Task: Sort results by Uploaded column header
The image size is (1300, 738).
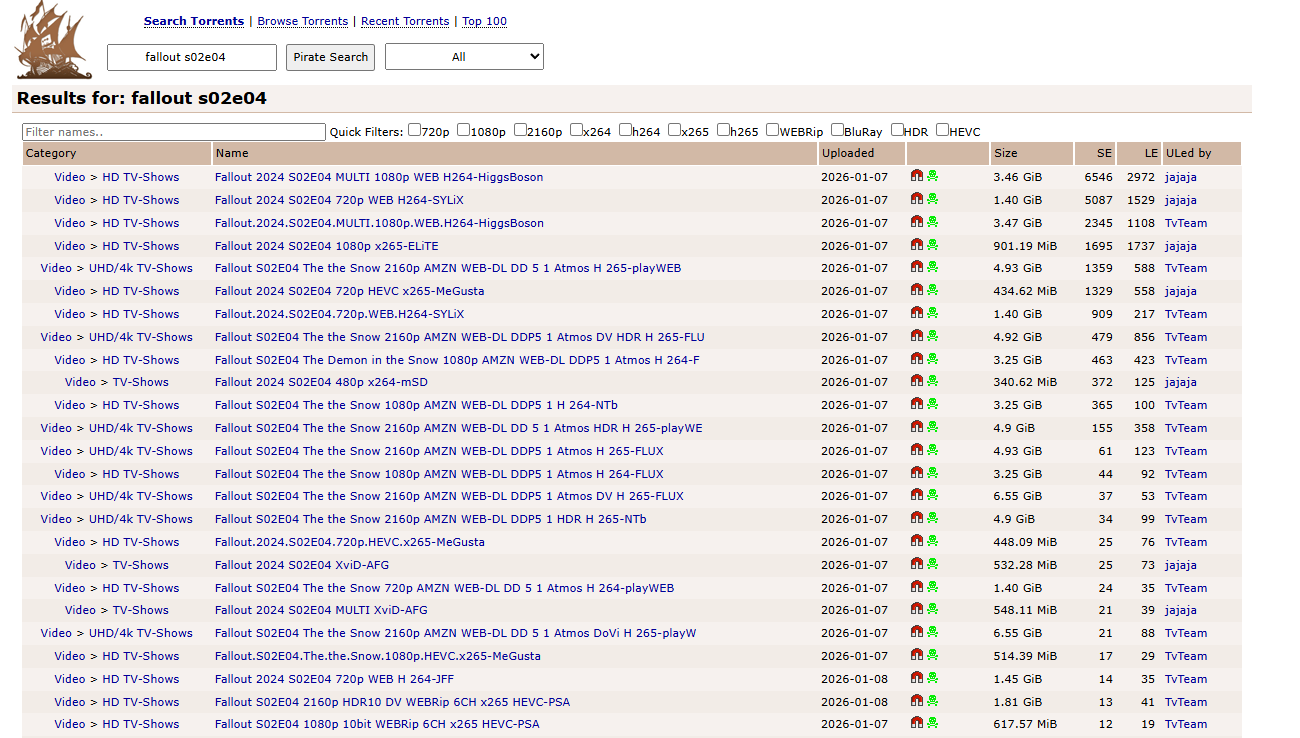Action: pyautogui.click(x=848, y=153)
